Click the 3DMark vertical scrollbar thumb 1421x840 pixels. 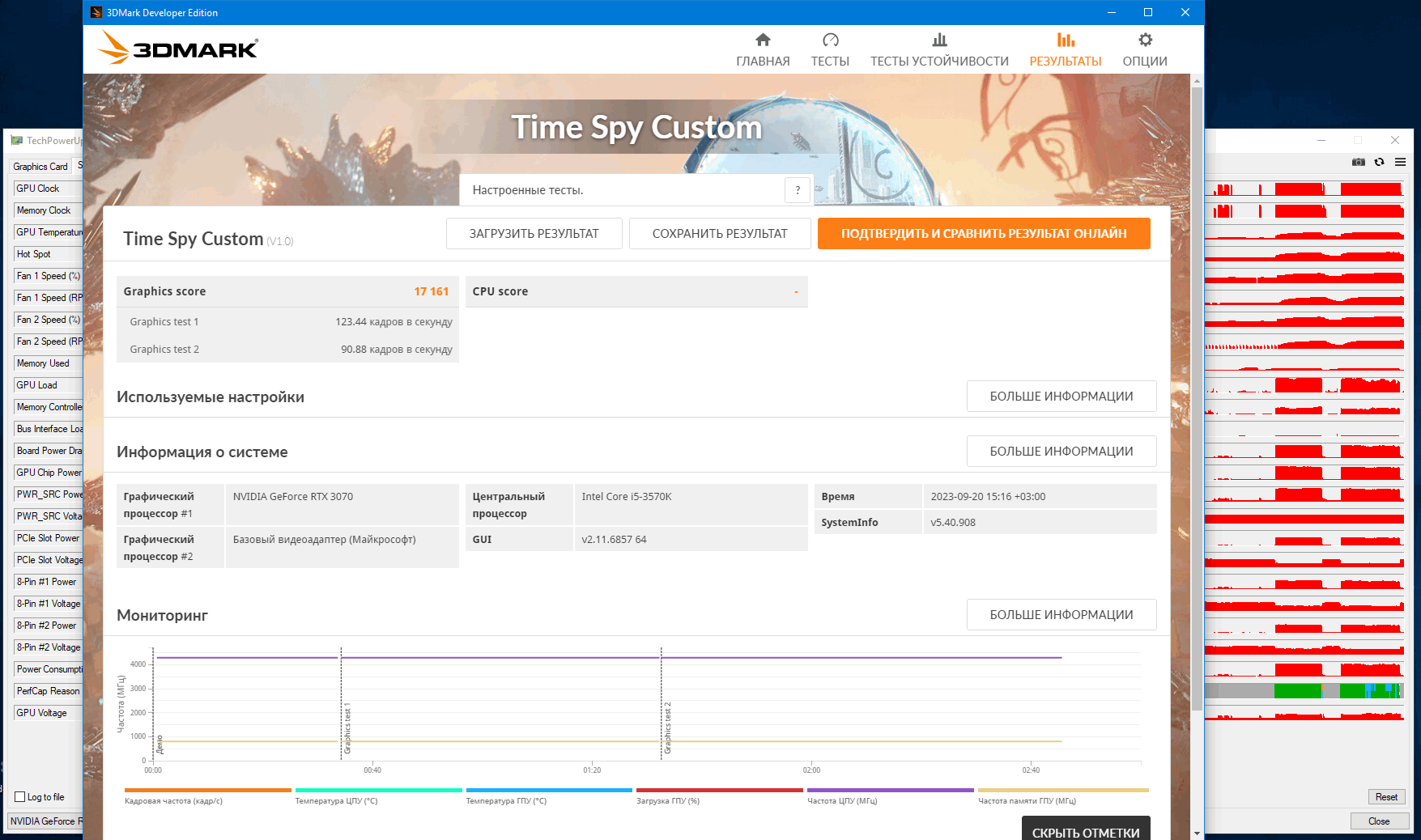coord(1197,398)
